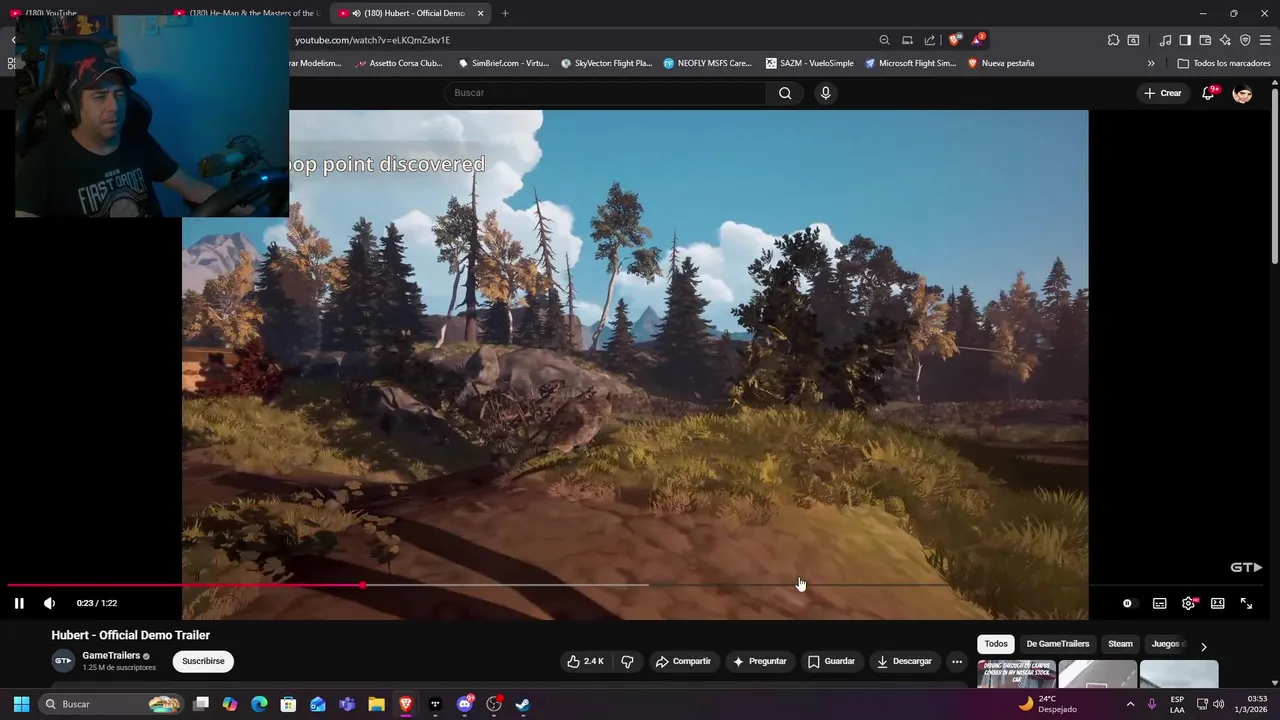Focus the YouTube Buscar search field

click(x=608, y=93)
